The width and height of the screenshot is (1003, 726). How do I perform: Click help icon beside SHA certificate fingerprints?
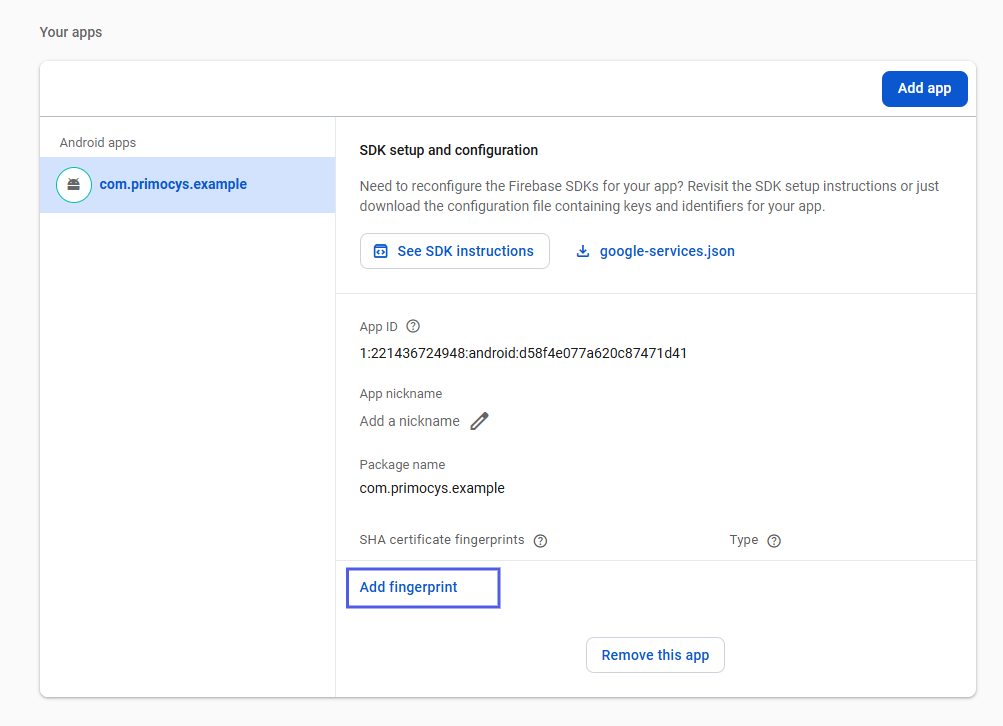click(x=540, y=541)
